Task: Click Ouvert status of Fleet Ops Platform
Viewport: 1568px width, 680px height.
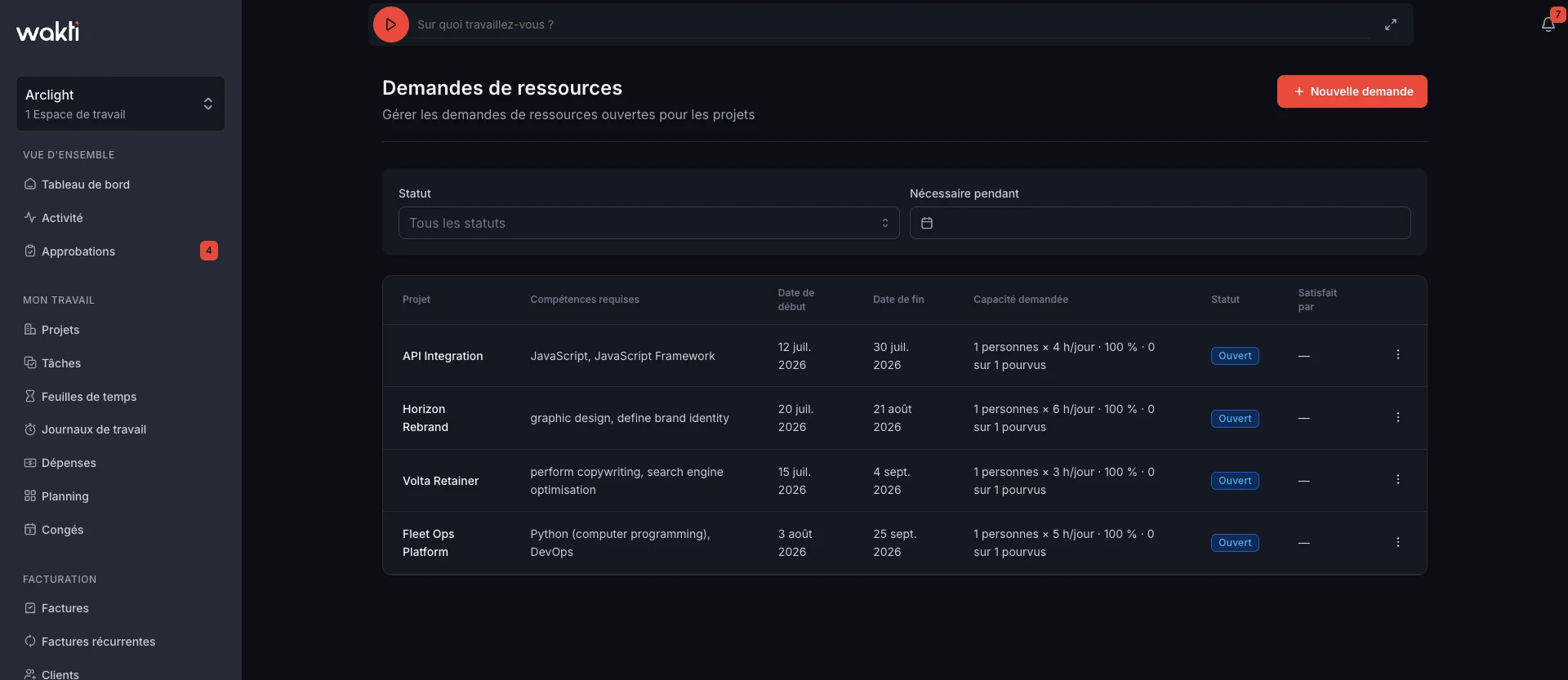Action: tap(1235, 543)
